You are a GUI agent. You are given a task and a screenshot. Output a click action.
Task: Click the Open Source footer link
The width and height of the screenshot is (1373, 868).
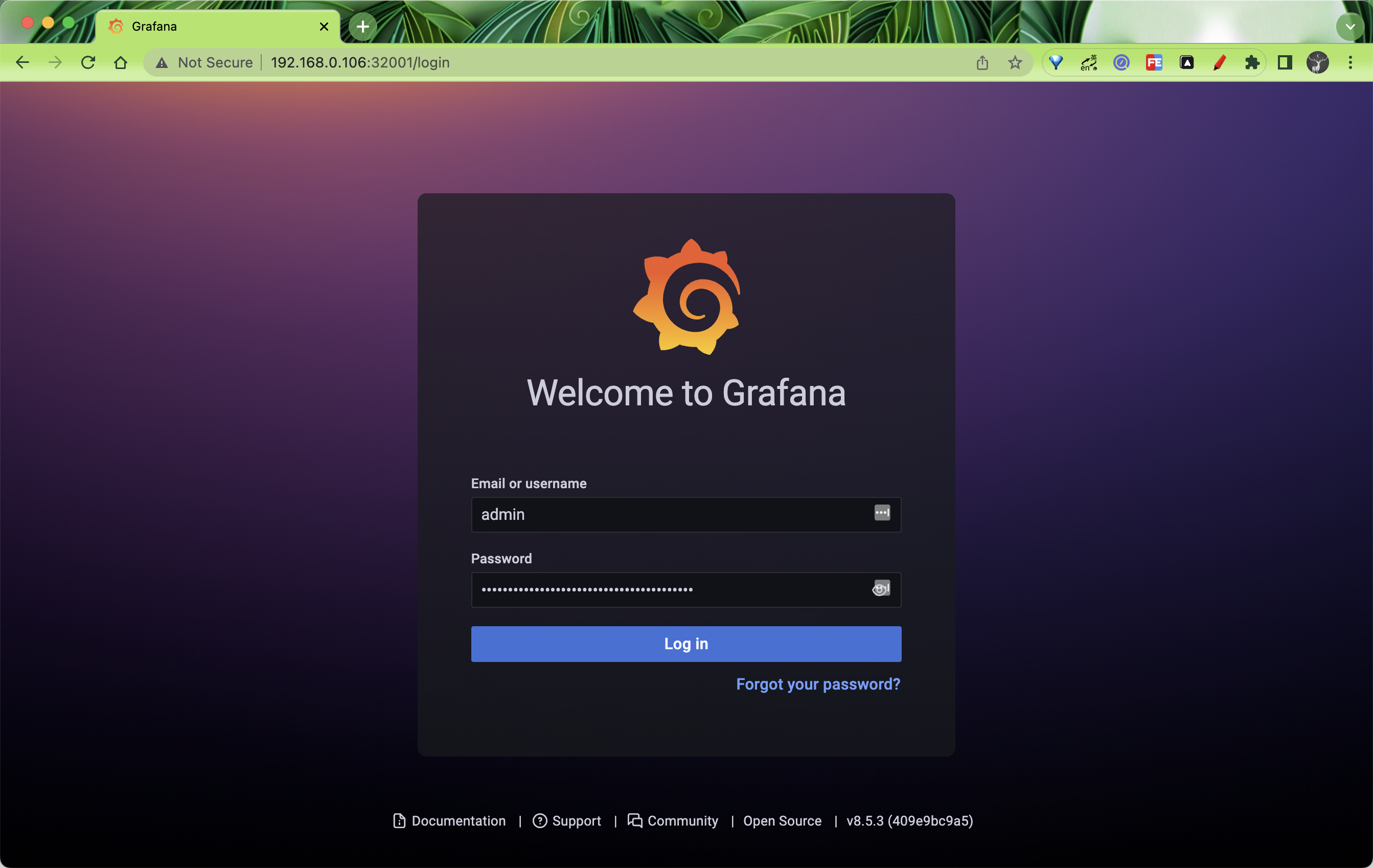pos(782,820)
